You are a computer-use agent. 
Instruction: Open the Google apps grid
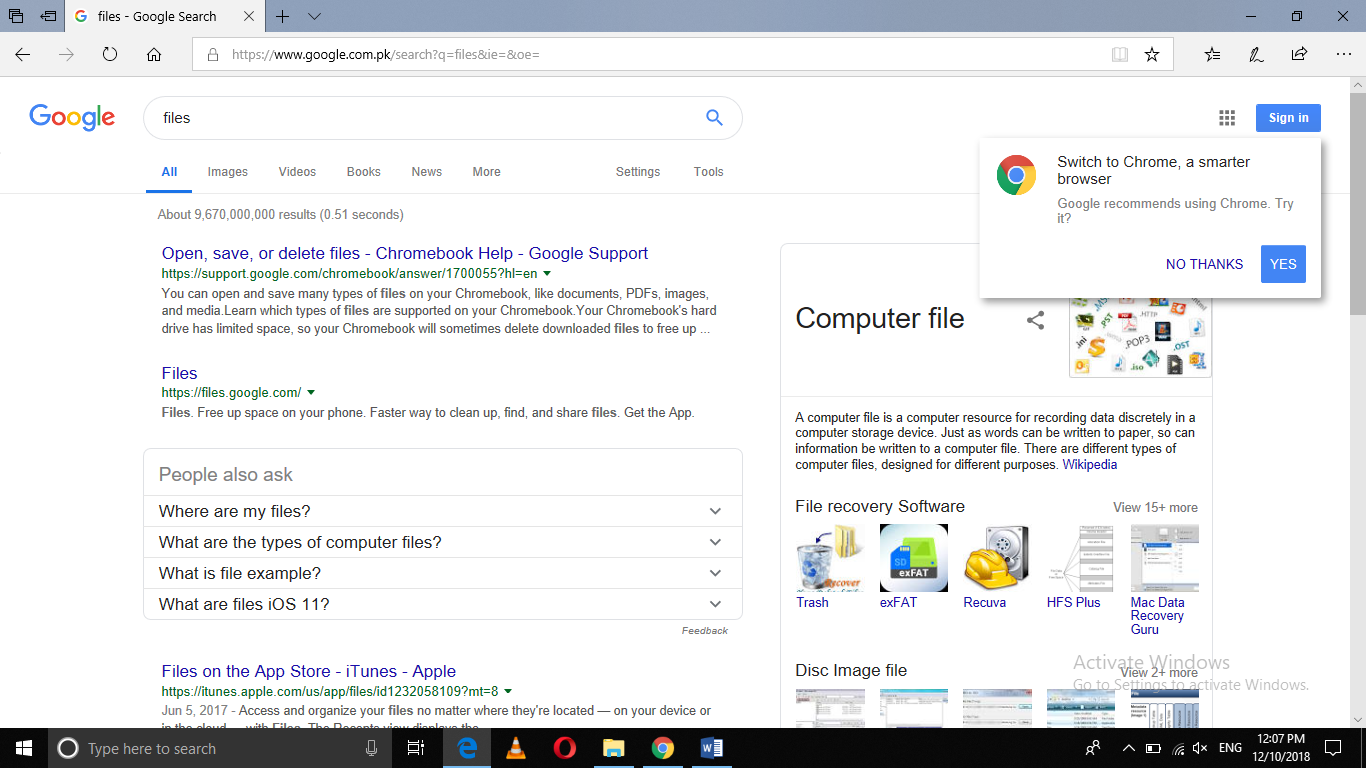1227,117
